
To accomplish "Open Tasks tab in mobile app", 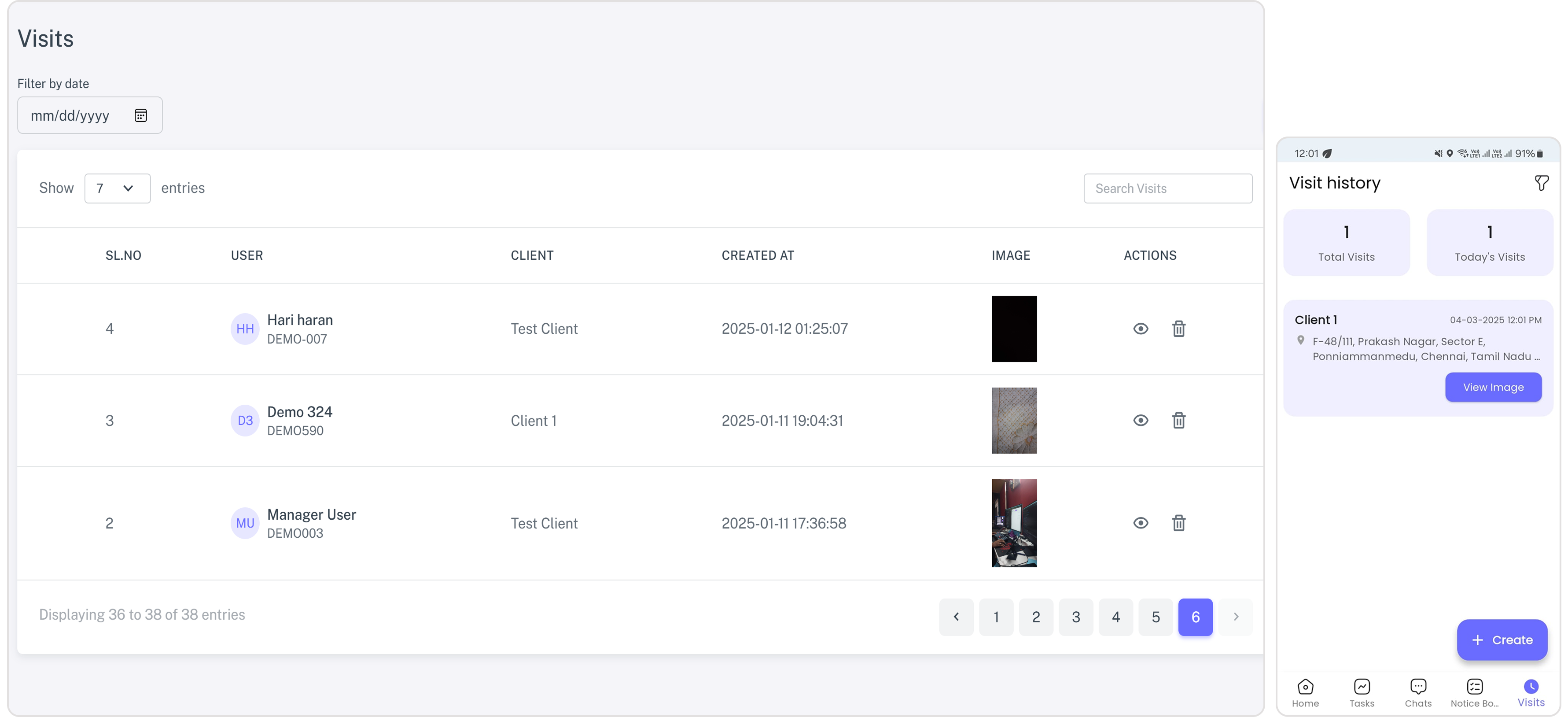I will pyautogui.click(x=1362, y=693).
